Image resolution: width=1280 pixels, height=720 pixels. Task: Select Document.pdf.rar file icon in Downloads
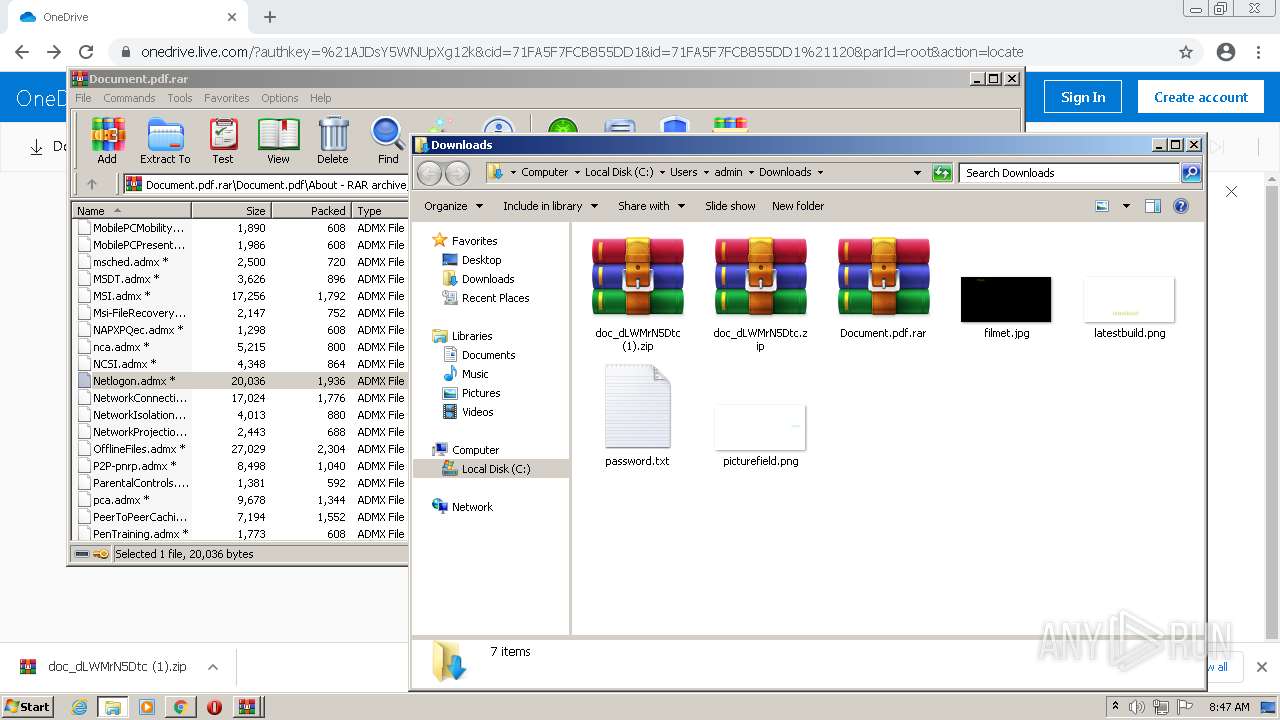[x=883, y=277]
